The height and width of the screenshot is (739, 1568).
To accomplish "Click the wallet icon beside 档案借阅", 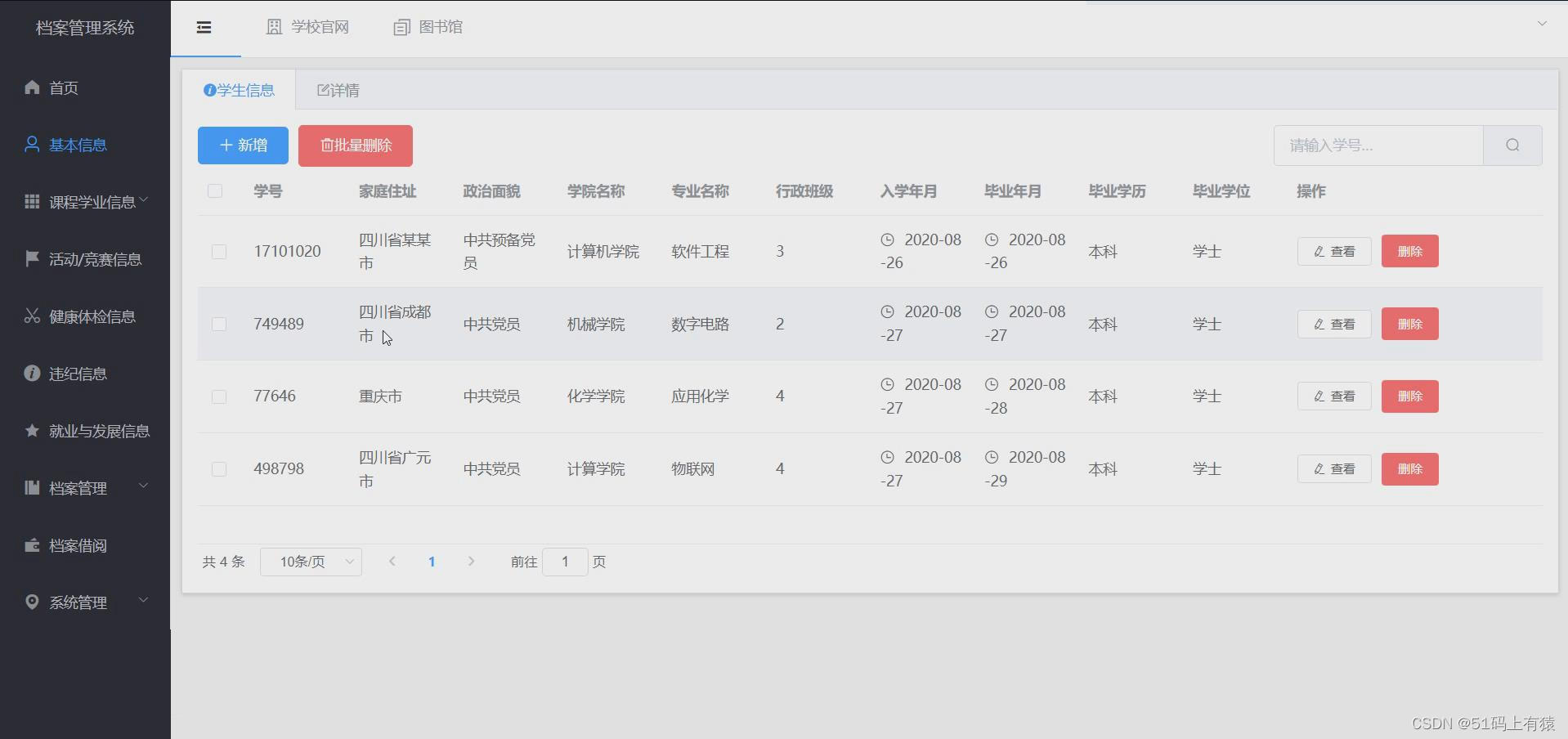I will tap(32, 544).
